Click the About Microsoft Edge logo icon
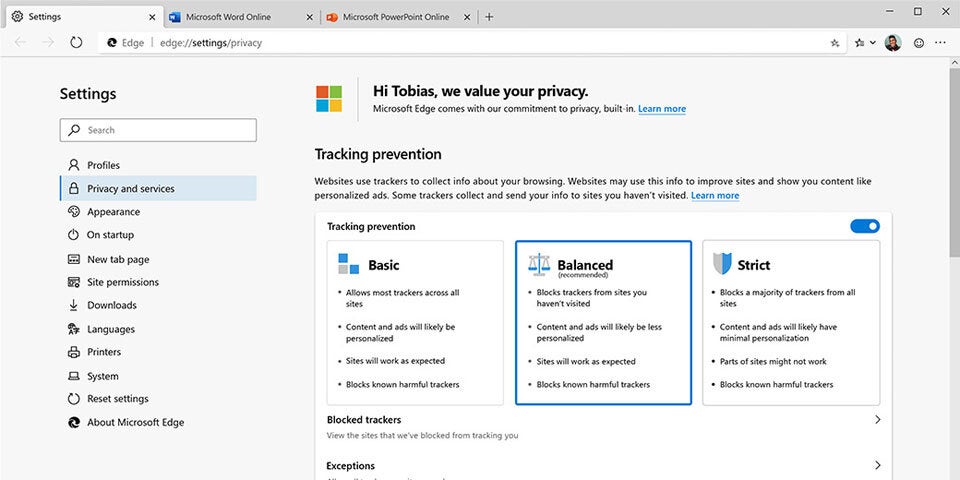The width and height of the screenshot is (960, 480). coord(73,422)
